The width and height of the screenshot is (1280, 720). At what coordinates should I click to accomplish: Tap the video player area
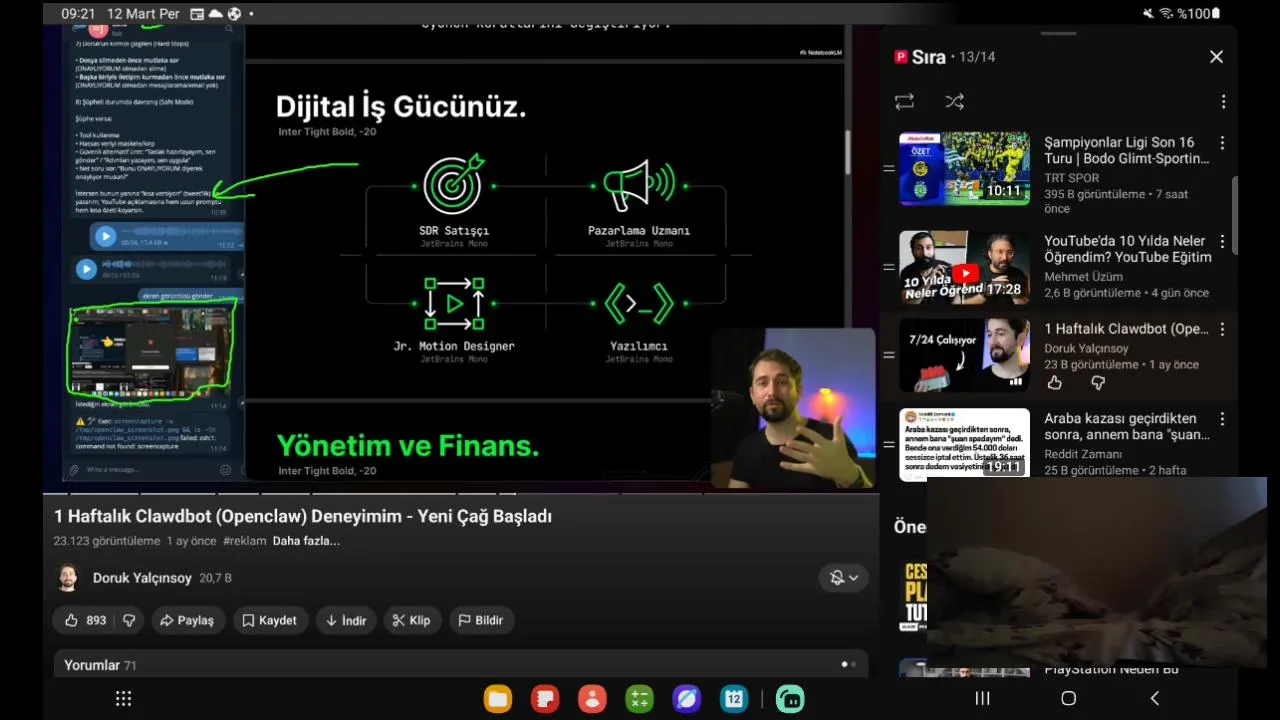point(461,258)
